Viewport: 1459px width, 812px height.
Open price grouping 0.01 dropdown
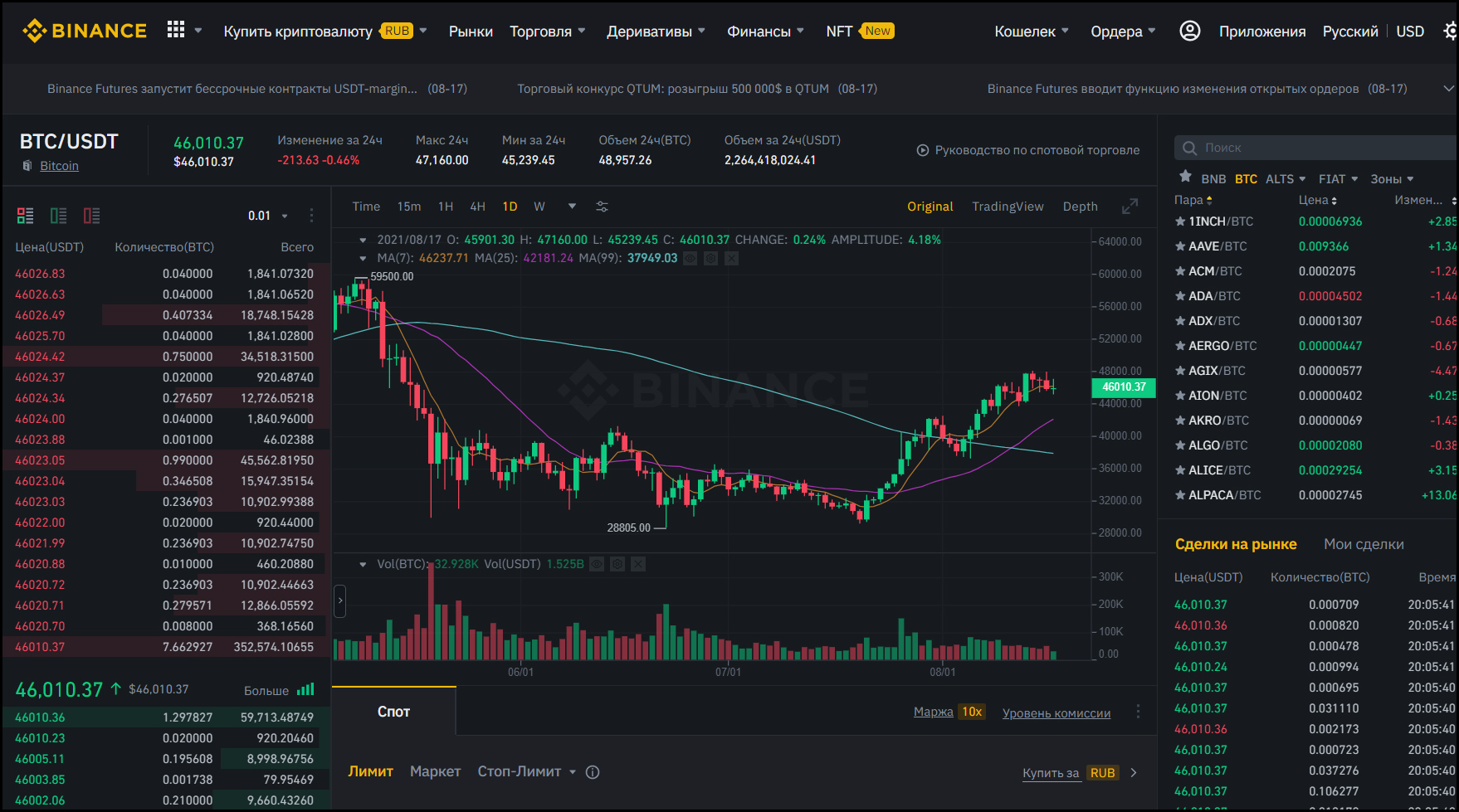(268, 216)
